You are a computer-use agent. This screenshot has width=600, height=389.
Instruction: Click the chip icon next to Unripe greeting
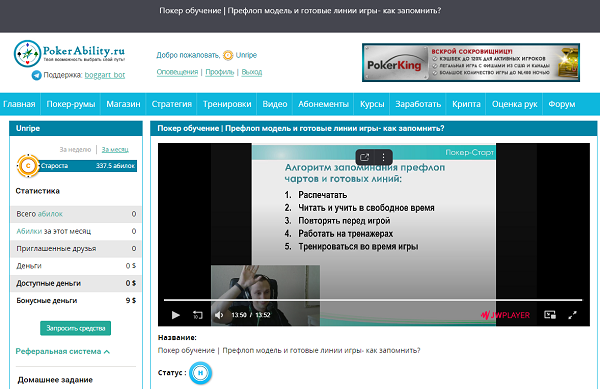228,55
